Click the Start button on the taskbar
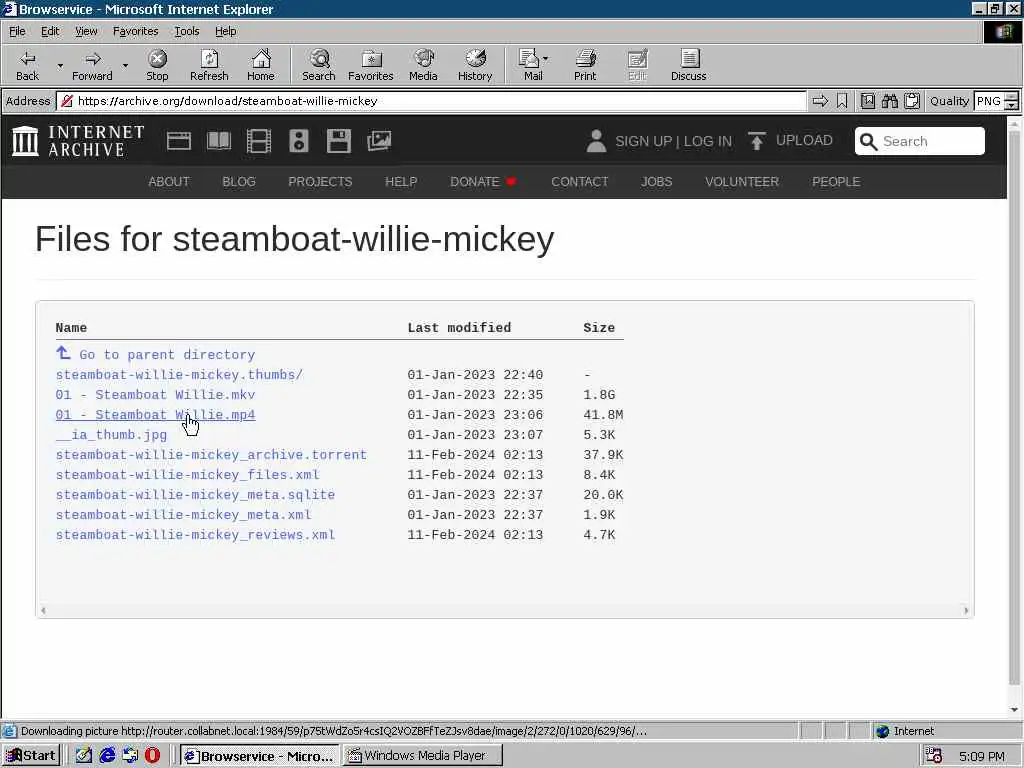Viewport: 1024px width, 768px height. pyautogui.click(x=31, y=756)
